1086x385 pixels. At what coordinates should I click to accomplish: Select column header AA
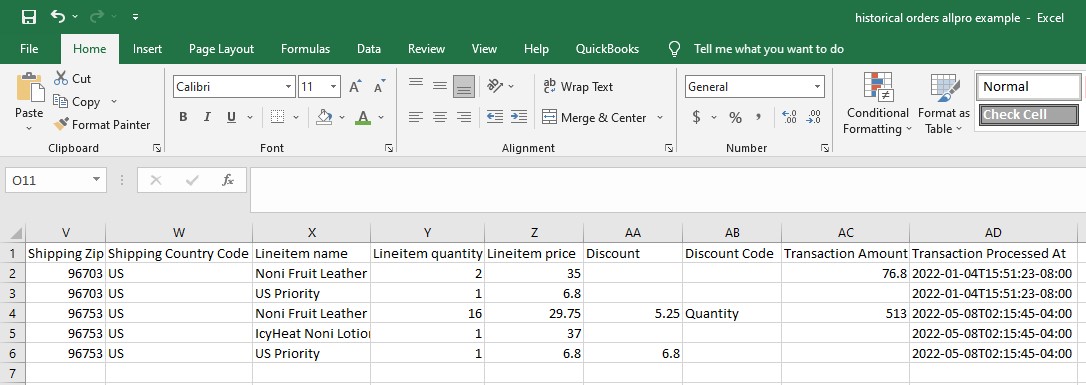(x=633, y=233)
